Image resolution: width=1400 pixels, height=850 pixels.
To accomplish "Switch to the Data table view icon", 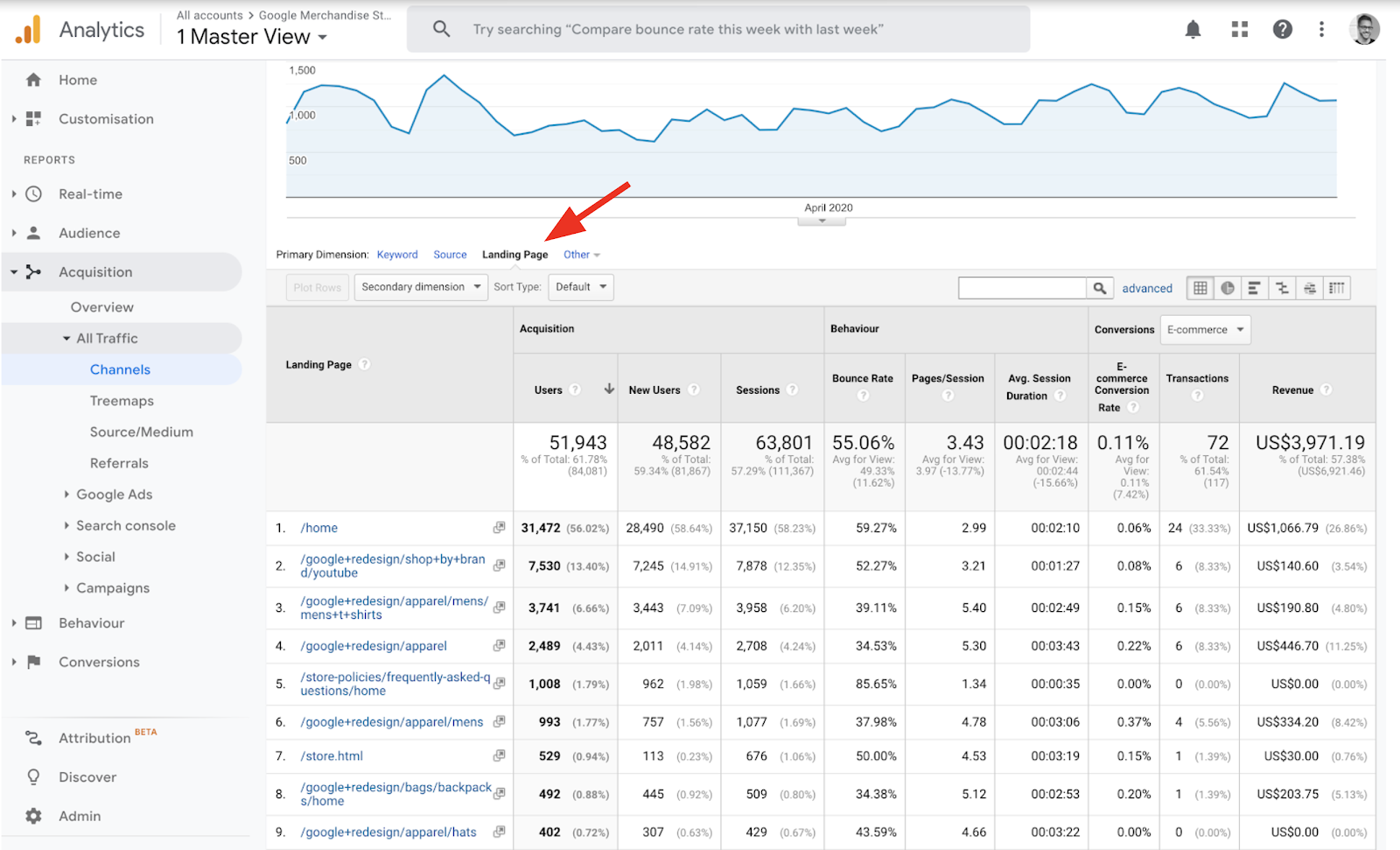I will pyautogui.click(x=1200, y=288).
